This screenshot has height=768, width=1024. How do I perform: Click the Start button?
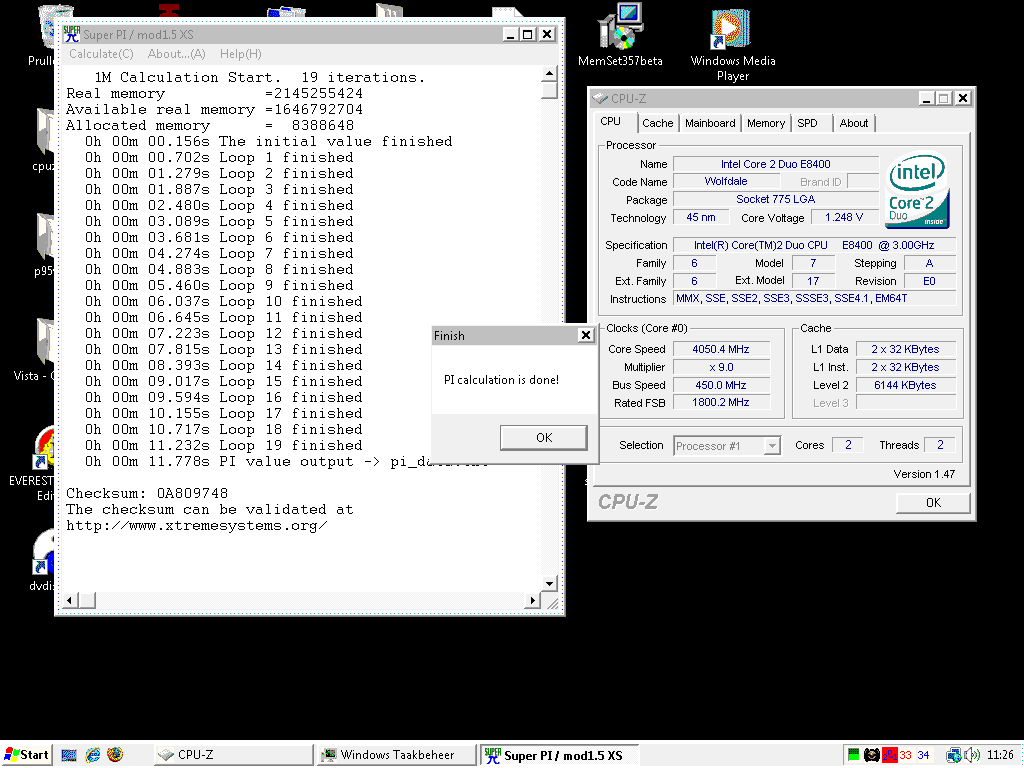[27, 755]
